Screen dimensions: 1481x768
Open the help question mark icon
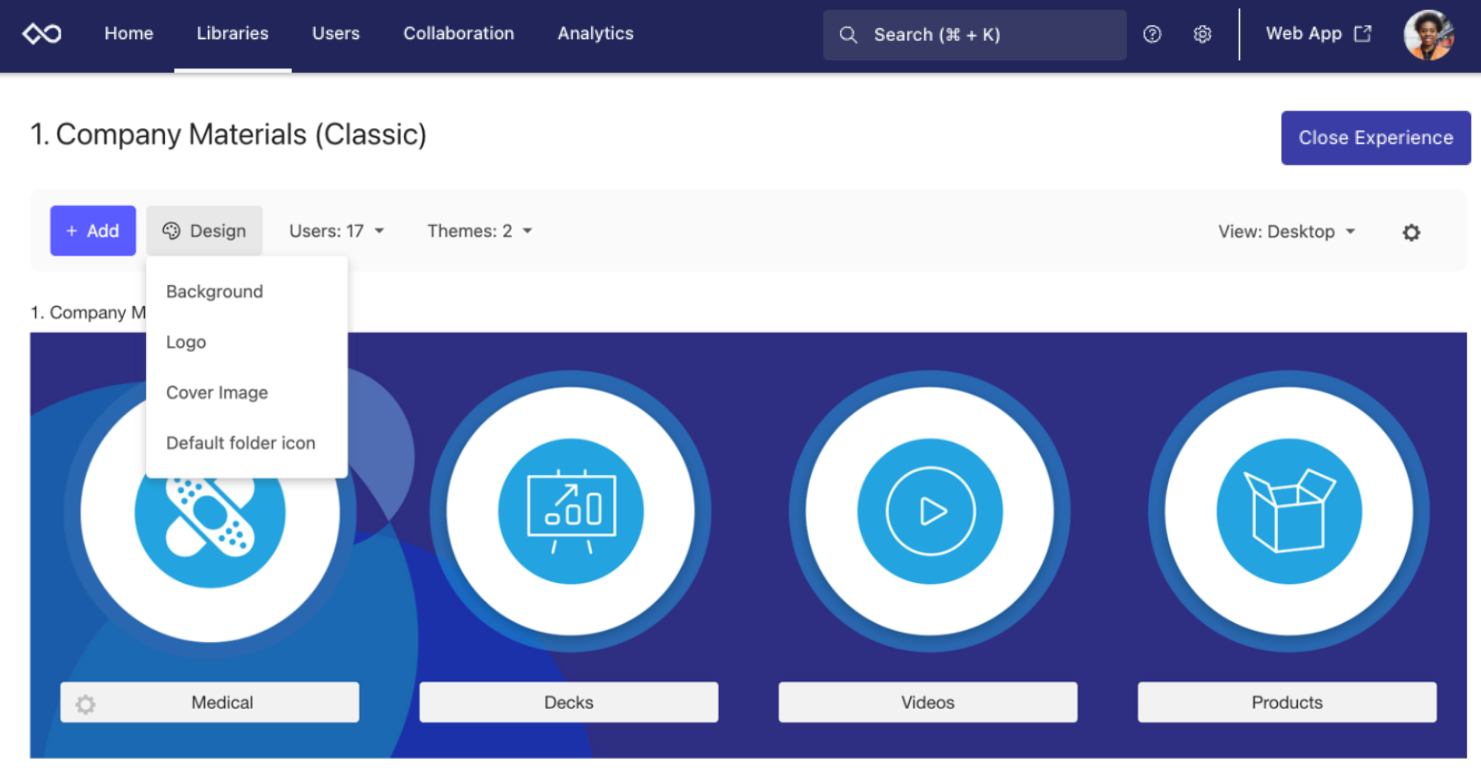(x=1152, y=34)
